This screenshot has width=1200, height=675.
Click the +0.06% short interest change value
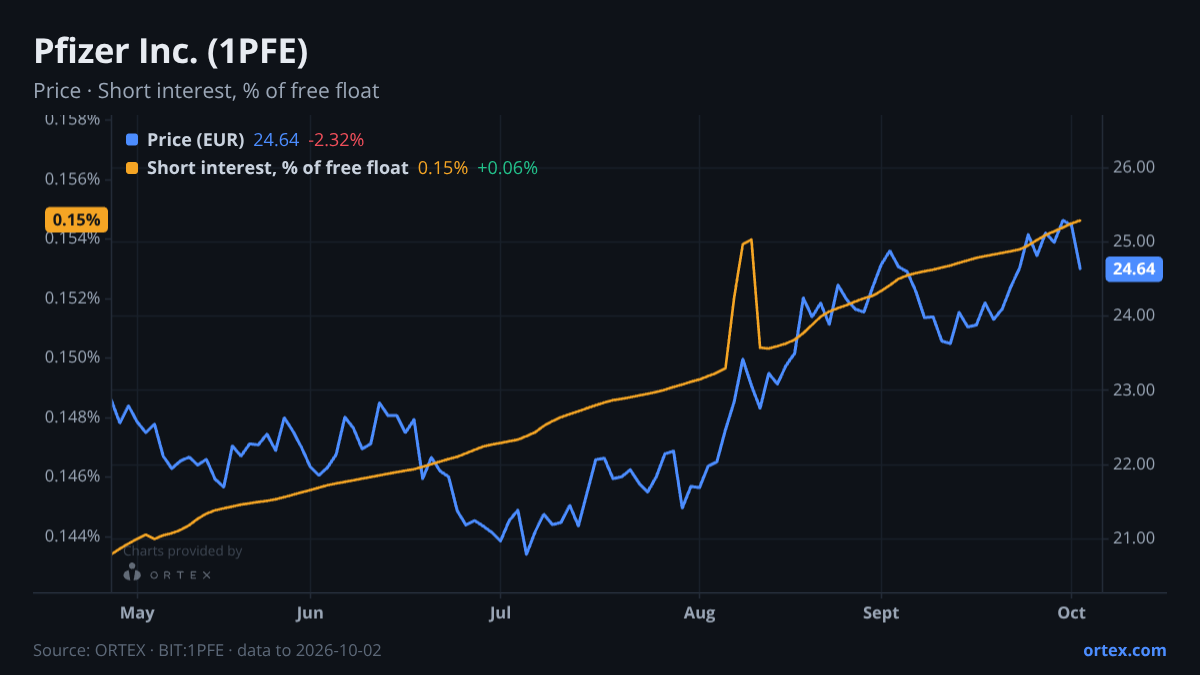click(x=507, y=168)
